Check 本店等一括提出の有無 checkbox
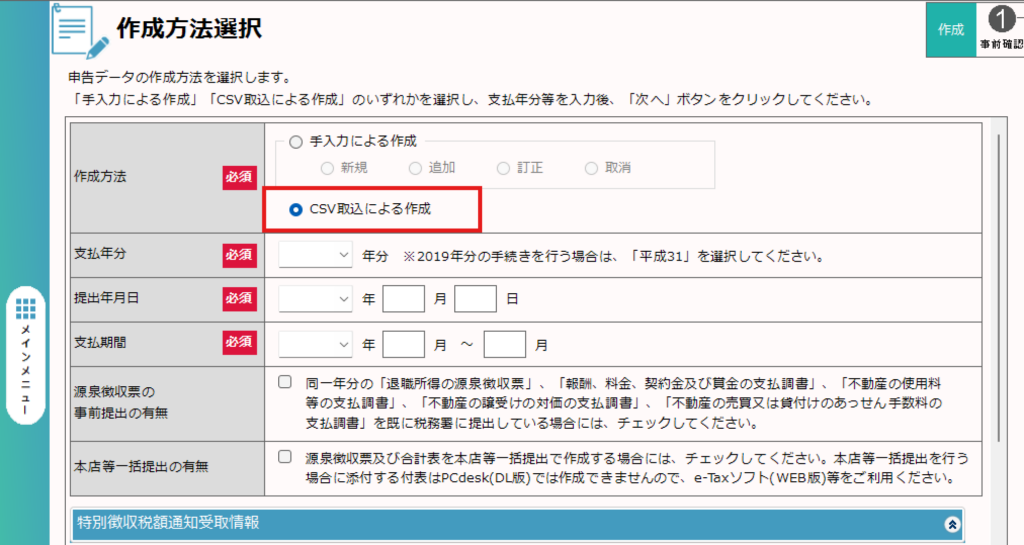The height and width of the screenshot is (545, 1024). pyautogui.click(x=285, y=456)
